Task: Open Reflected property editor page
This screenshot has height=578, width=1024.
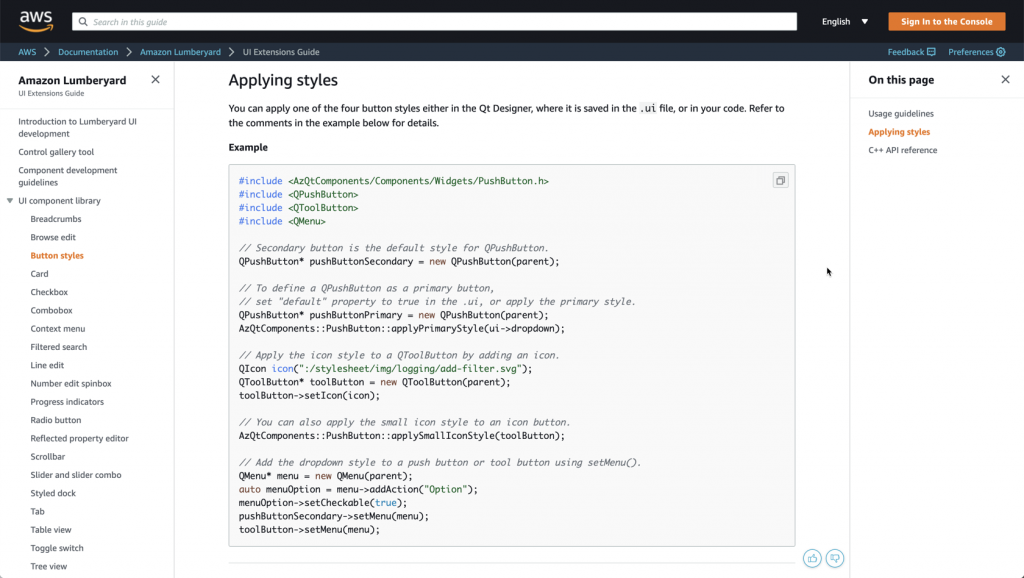Action: tap(79, 438)
